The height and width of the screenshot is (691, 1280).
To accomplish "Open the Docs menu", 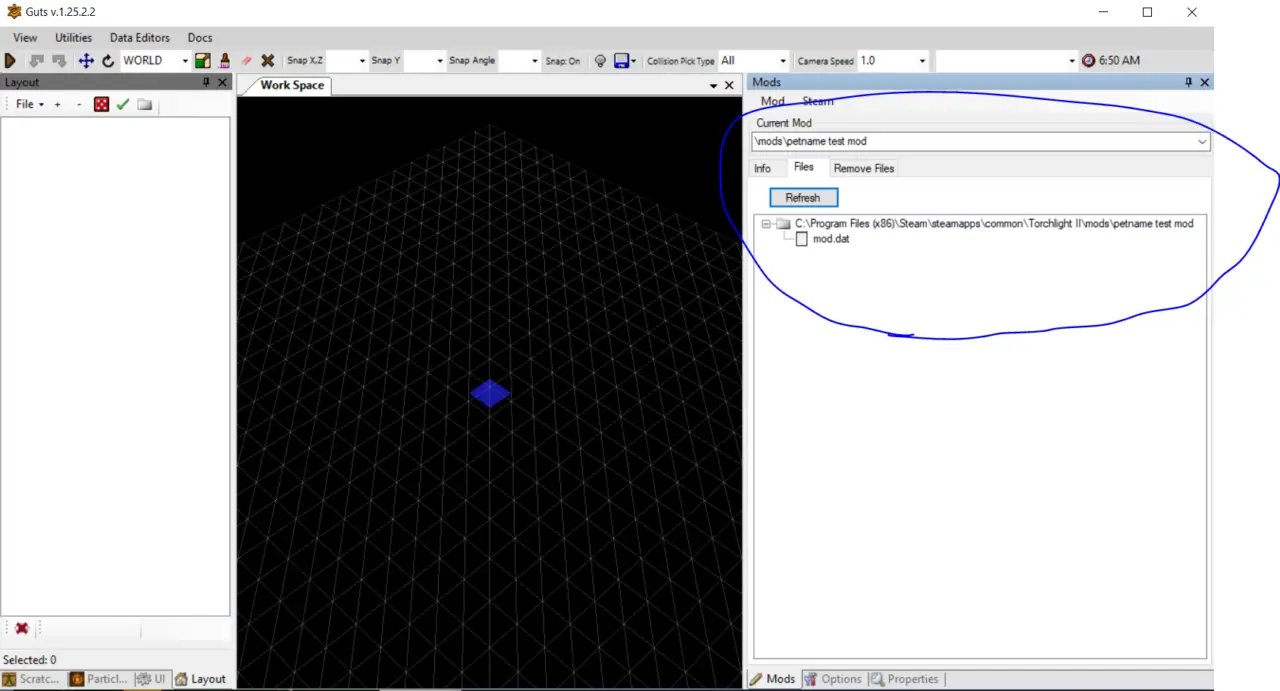I will 200,38.
